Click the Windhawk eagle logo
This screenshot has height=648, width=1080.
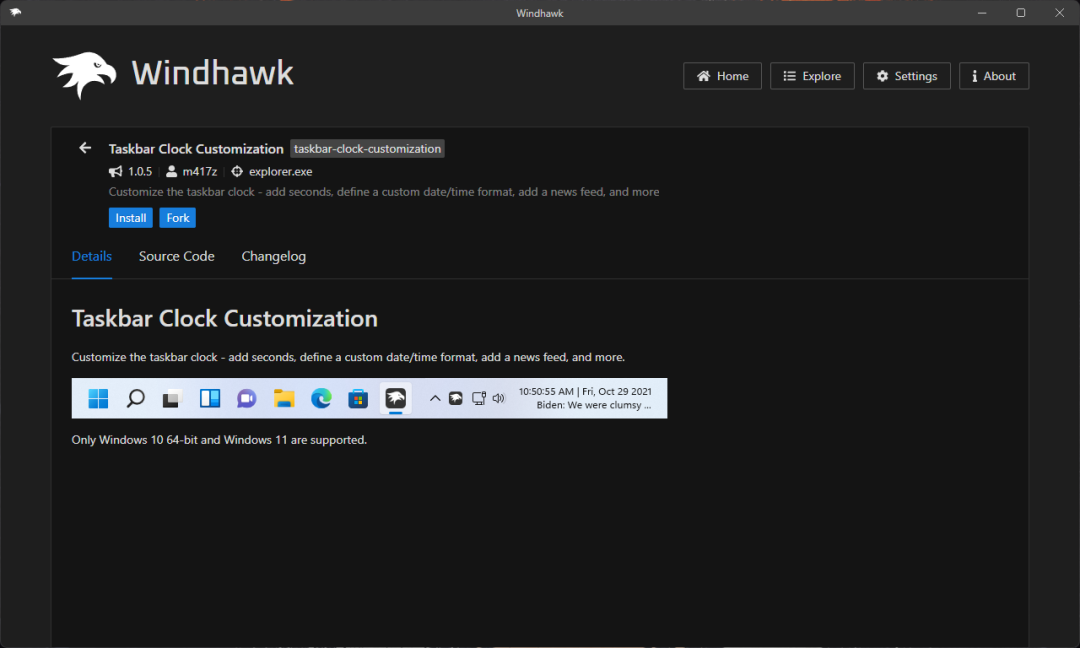tap(85, 75)
